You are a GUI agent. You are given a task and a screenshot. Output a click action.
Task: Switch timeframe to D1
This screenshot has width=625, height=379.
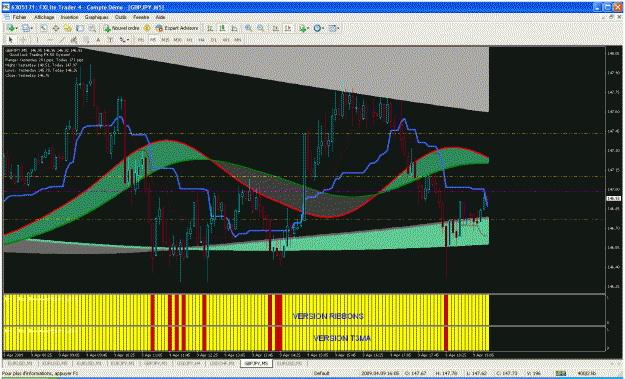tap(214, 40)
